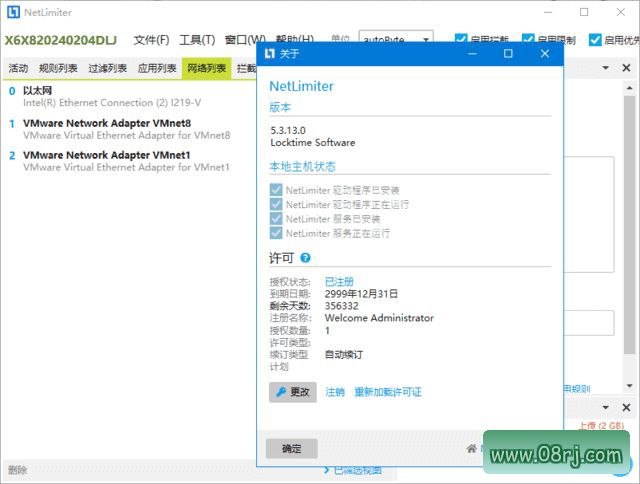Minimize the 关于 dialog
640x484 pixels.
point(472,53)
